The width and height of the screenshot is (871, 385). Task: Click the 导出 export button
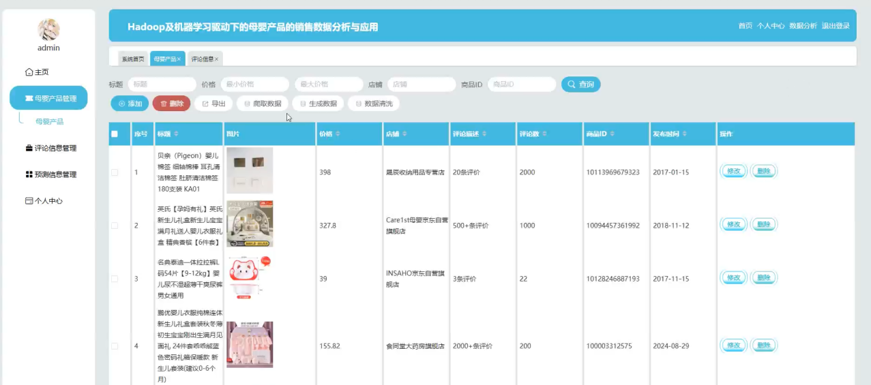pyautogui.click(x=213, y=103)
